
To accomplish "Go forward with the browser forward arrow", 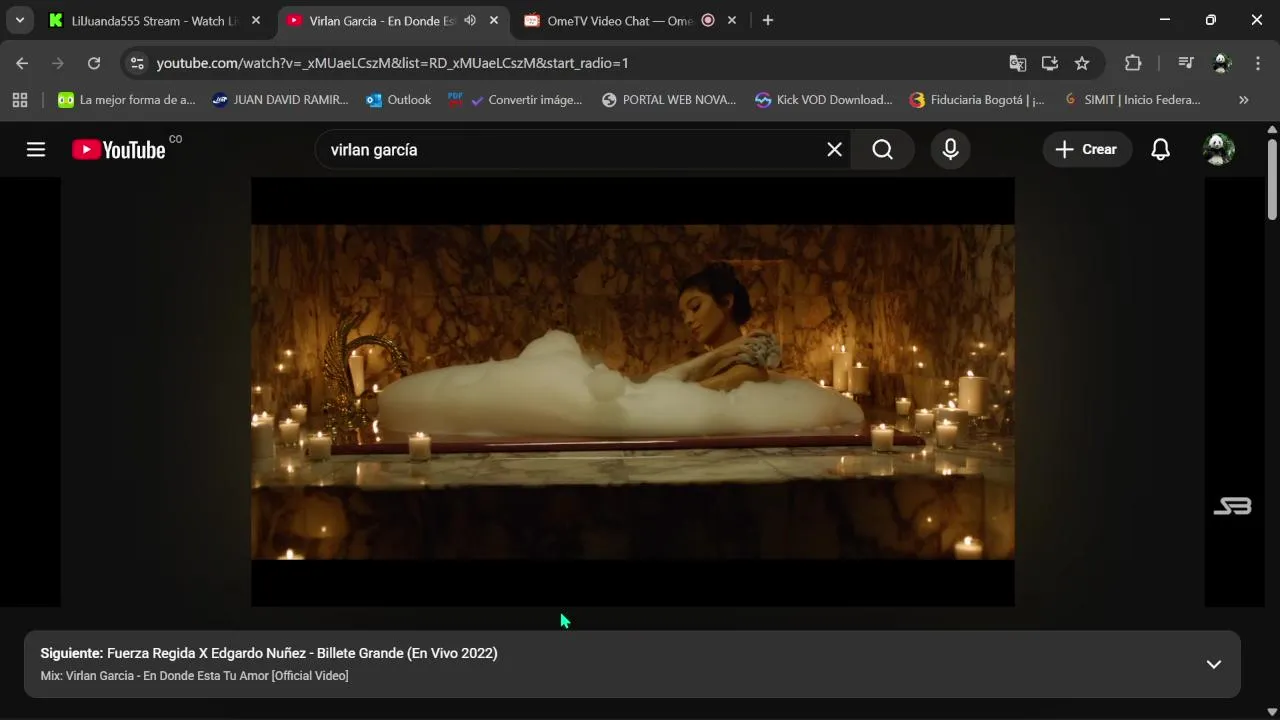I will (x=58, y=63).
